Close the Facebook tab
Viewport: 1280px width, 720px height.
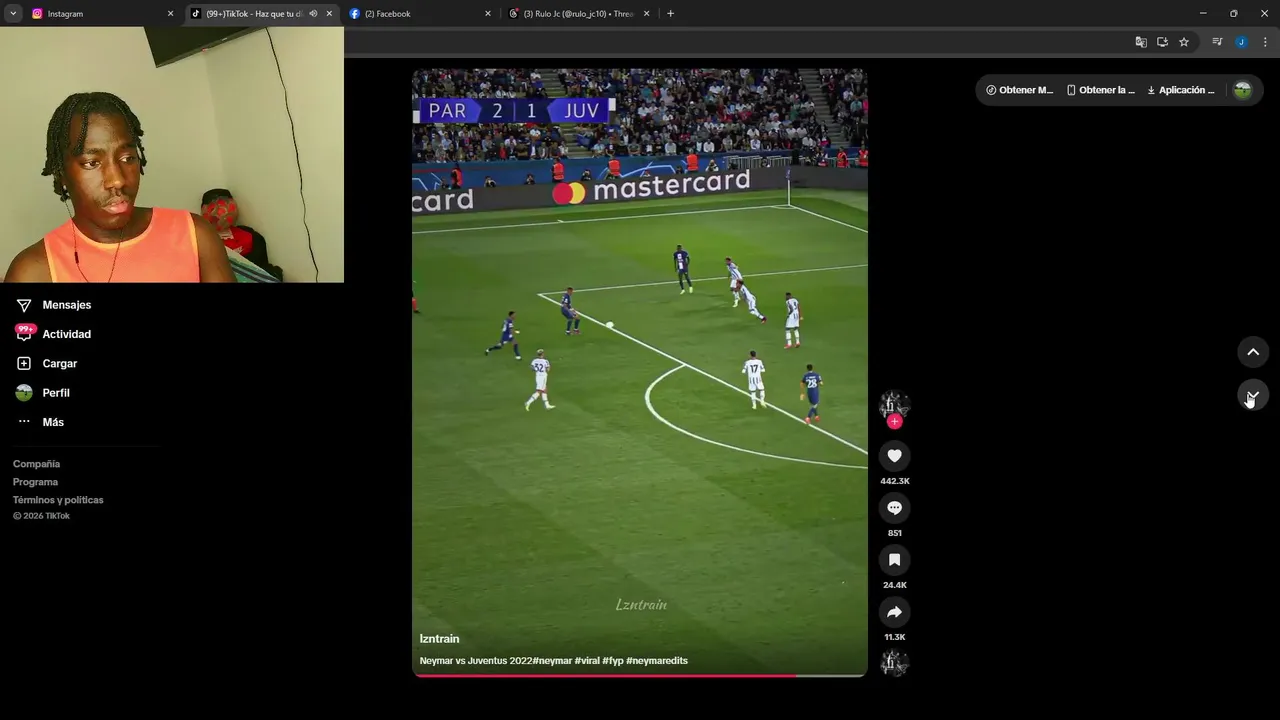pyautogui.click(x=488, y=14)
